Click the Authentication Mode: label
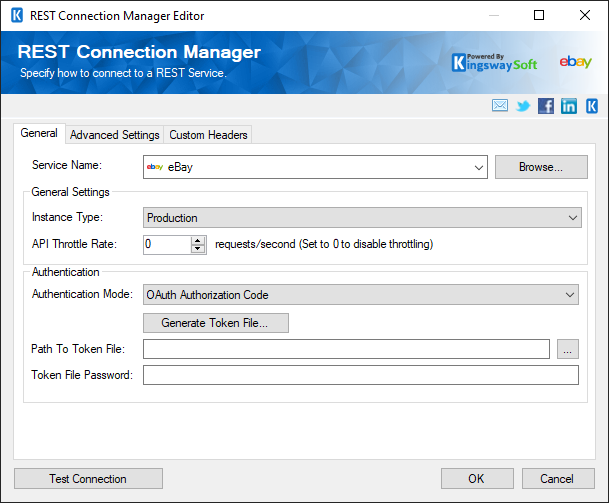This screenshot has width=609, height=503. click(x=82, y=294)
